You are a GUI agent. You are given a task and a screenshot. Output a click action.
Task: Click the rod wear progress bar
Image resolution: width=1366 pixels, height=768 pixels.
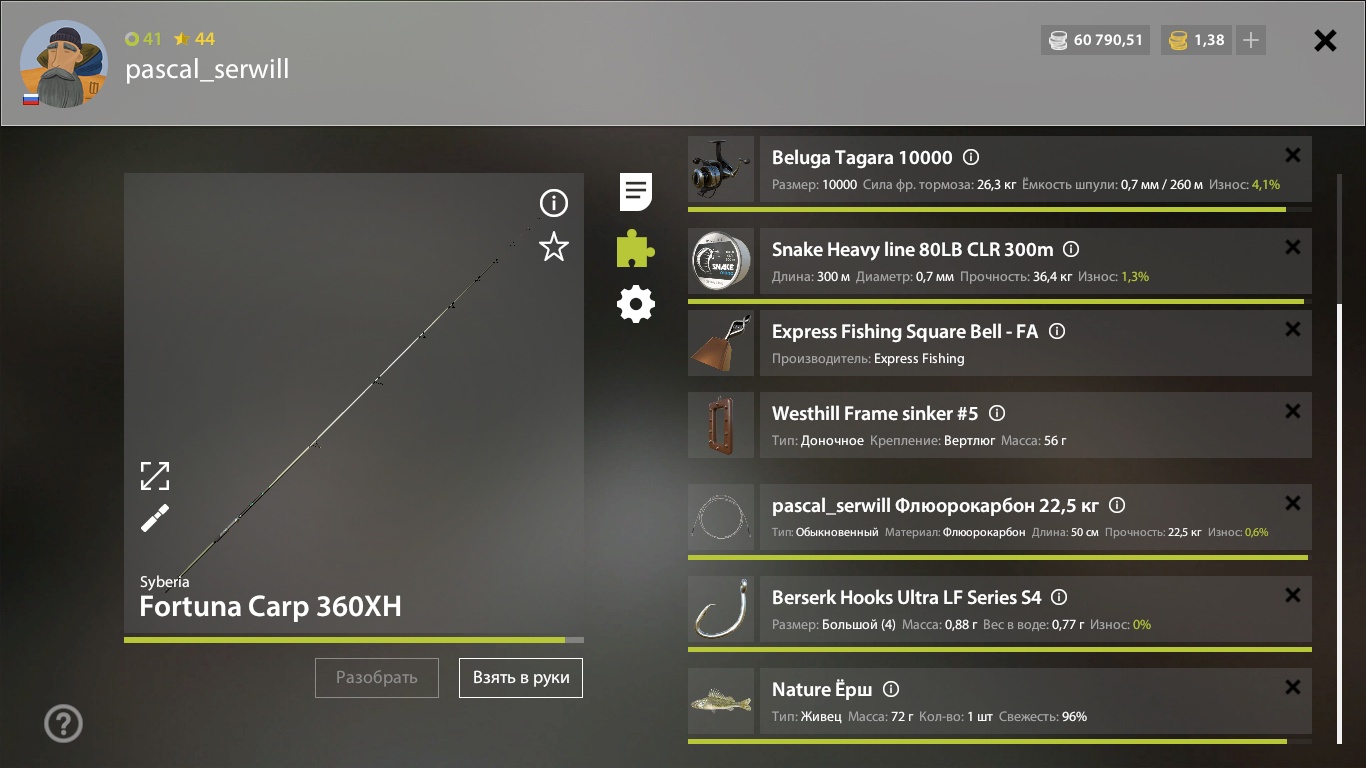coord(354,640)
